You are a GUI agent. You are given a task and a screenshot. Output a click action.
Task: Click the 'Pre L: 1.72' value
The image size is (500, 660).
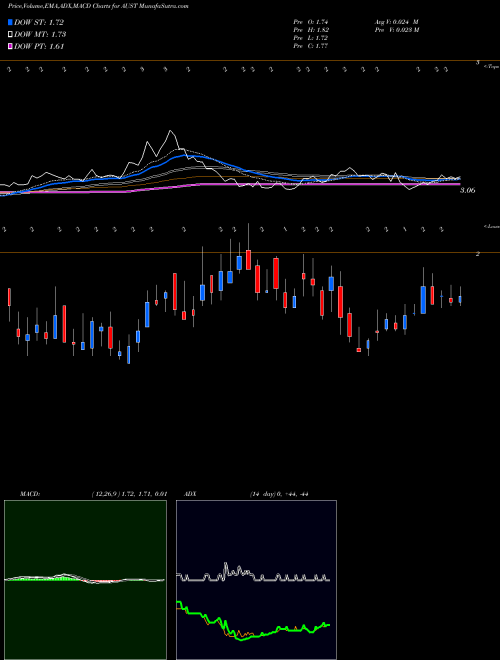click(311, 38)
